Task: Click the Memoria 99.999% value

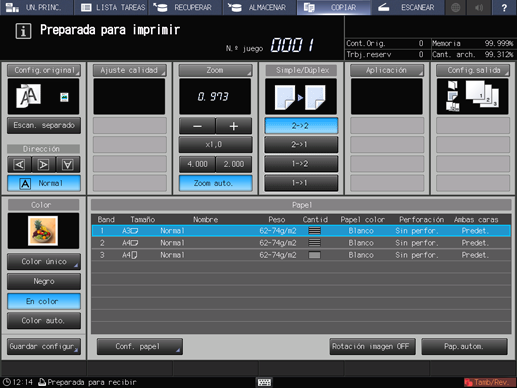Action: coord(499,43)
